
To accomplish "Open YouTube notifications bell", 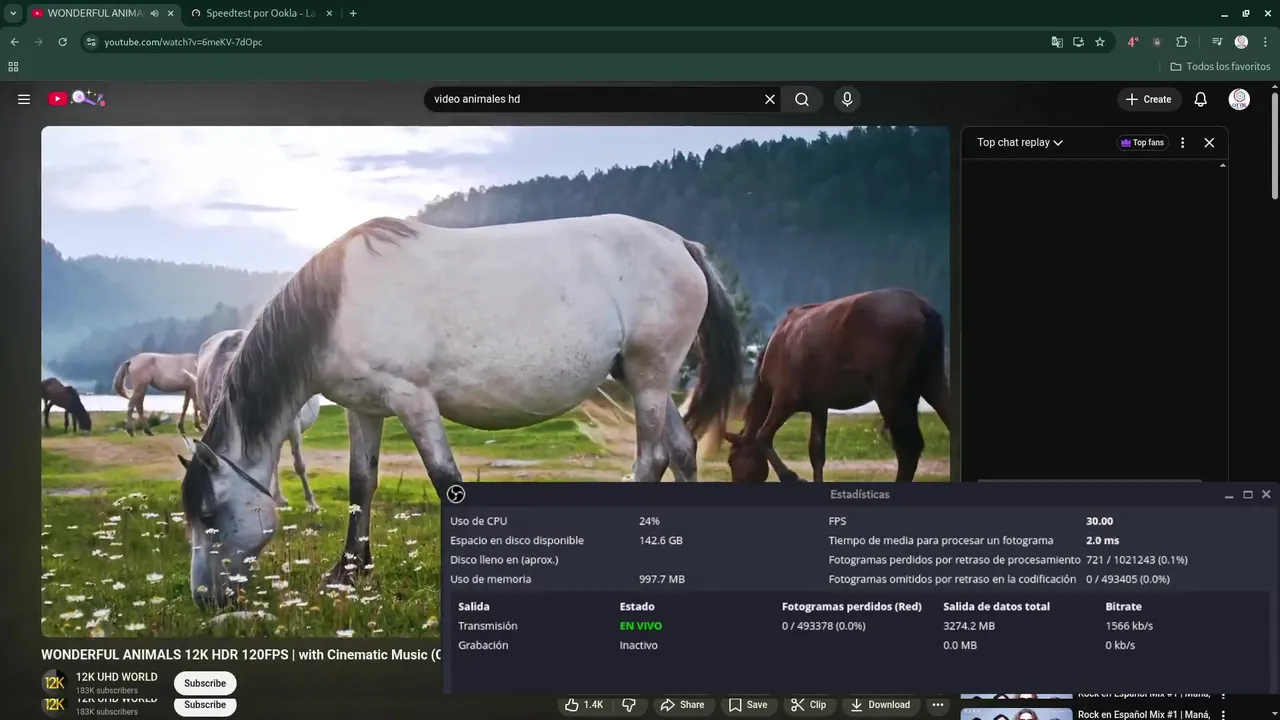I will [x=1201, y=99].
